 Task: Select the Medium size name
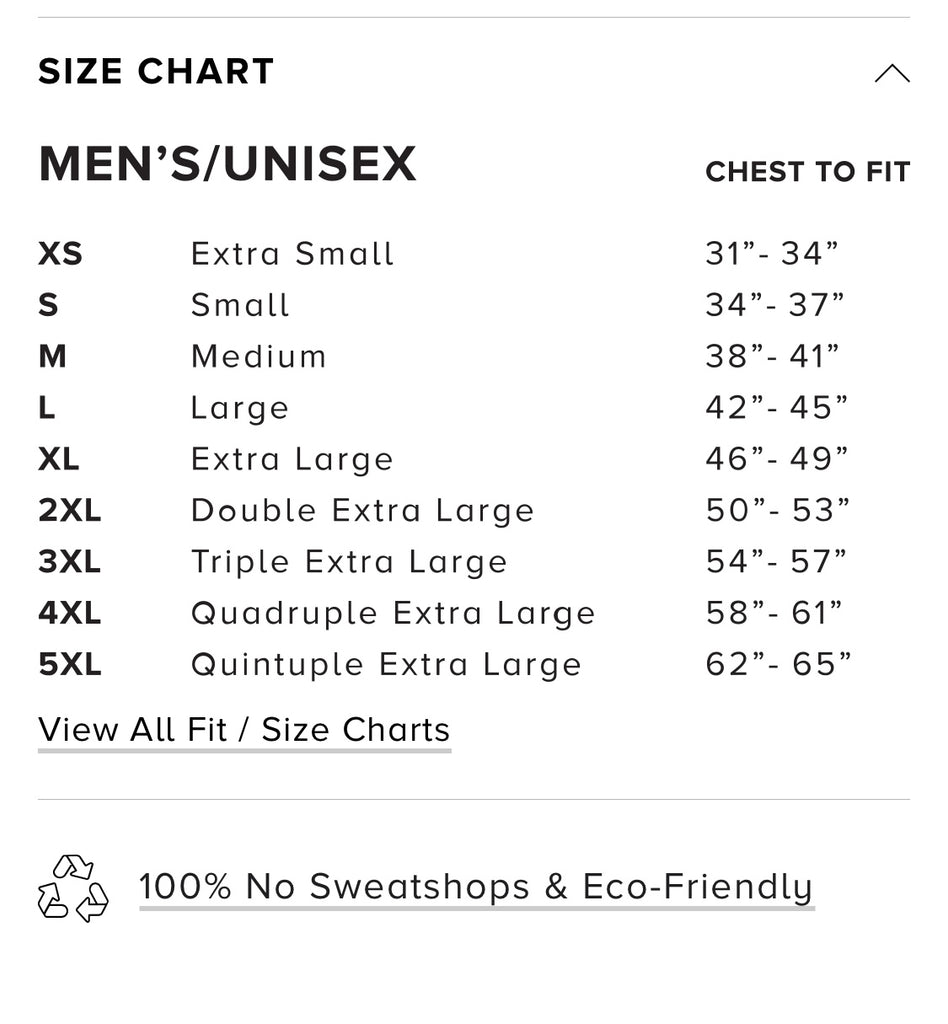click(259, 357)
